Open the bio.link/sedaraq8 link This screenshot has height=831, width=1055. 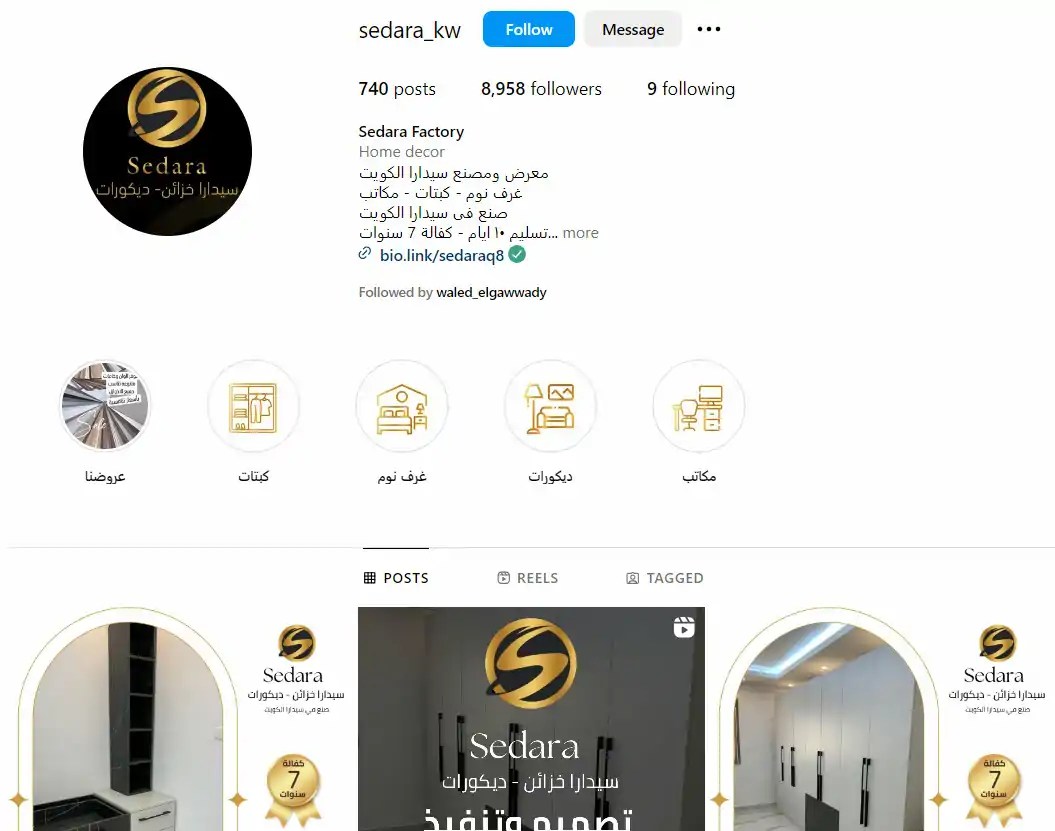click(x=441, y=255)
